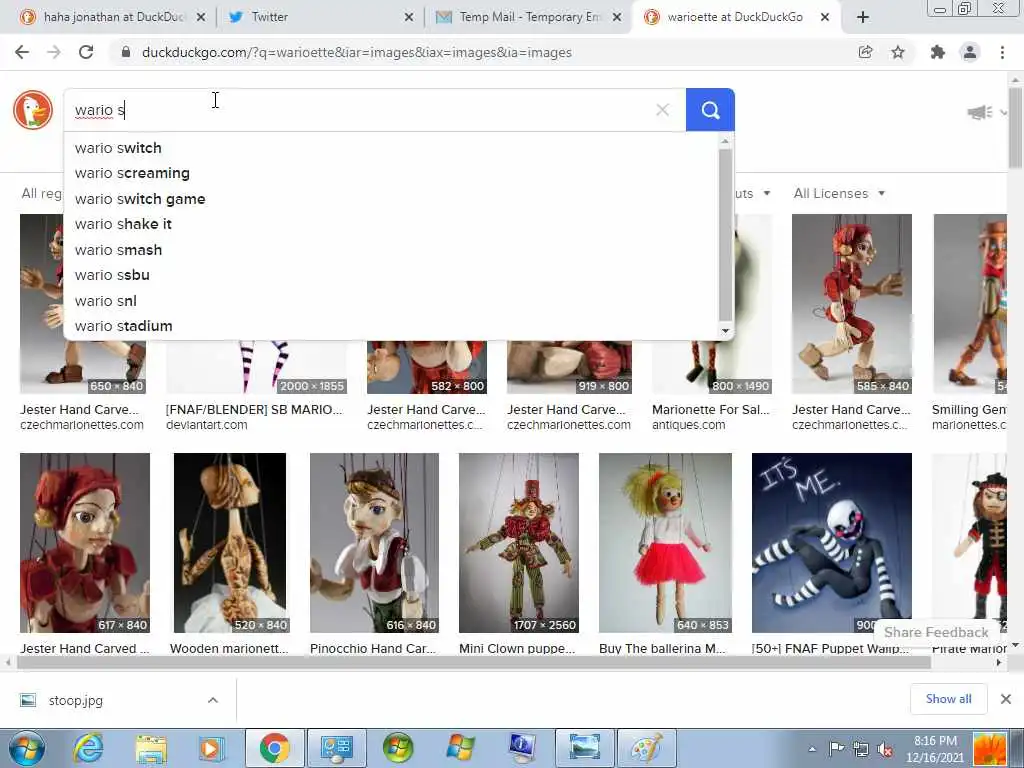The height and width of the screenshot is (768, 1024).
Task: Open the extensions puzzle icon
Action: 938,52
